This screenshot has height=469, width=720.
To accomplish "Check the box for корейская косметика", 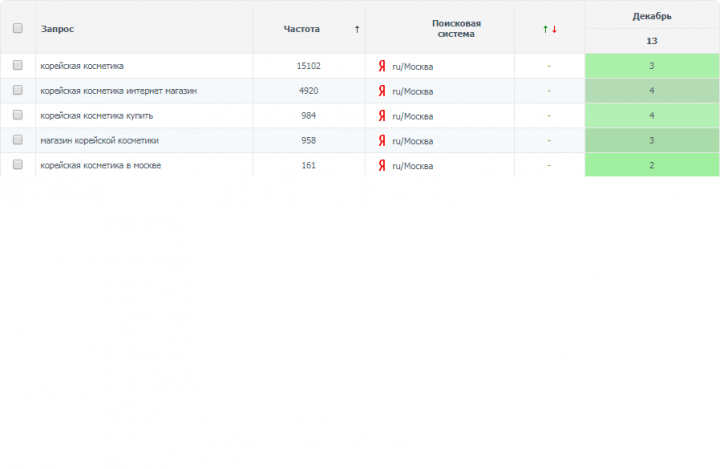I will tap(17, 65).
